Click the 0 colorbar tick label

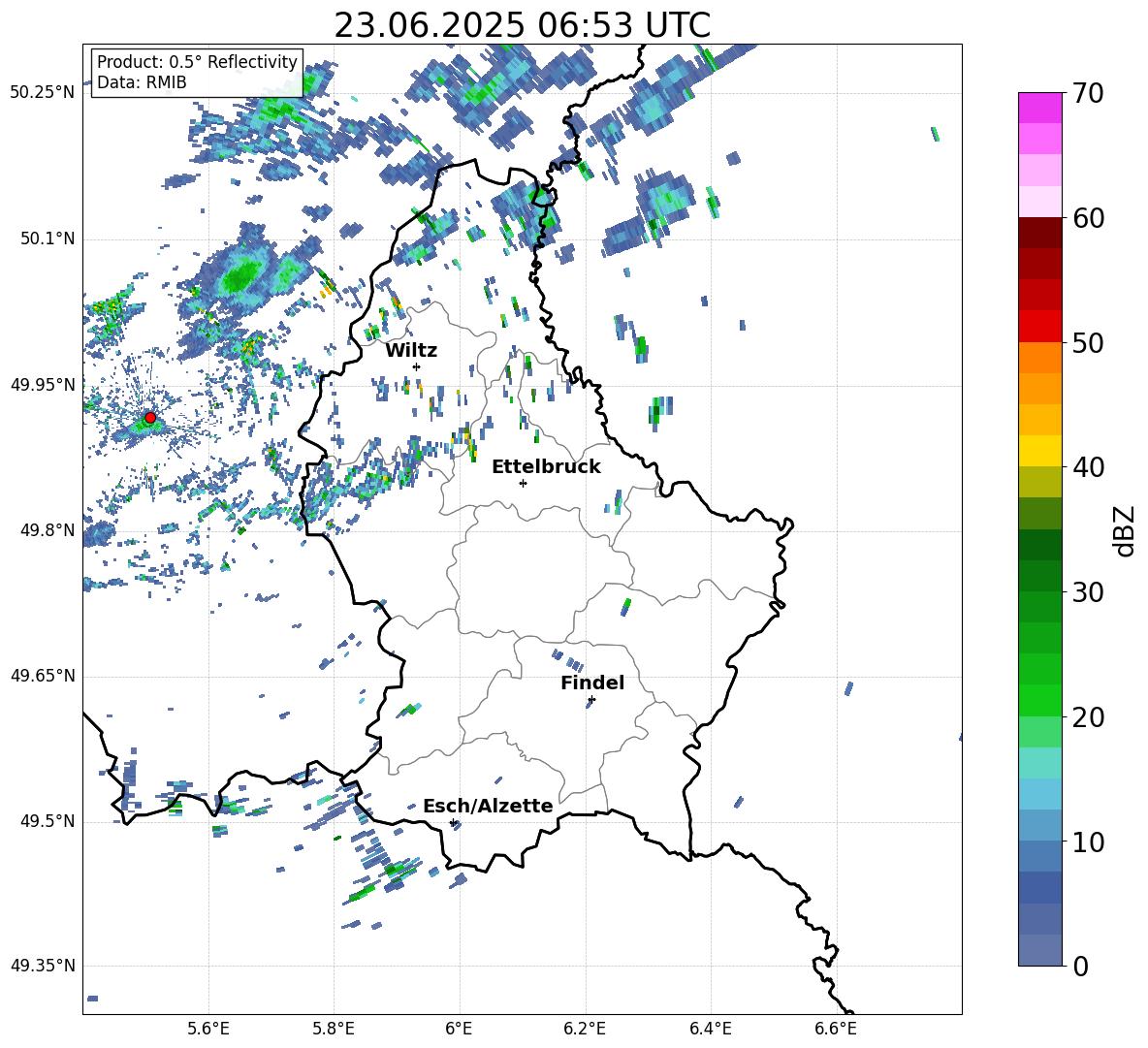point(1081,967)
